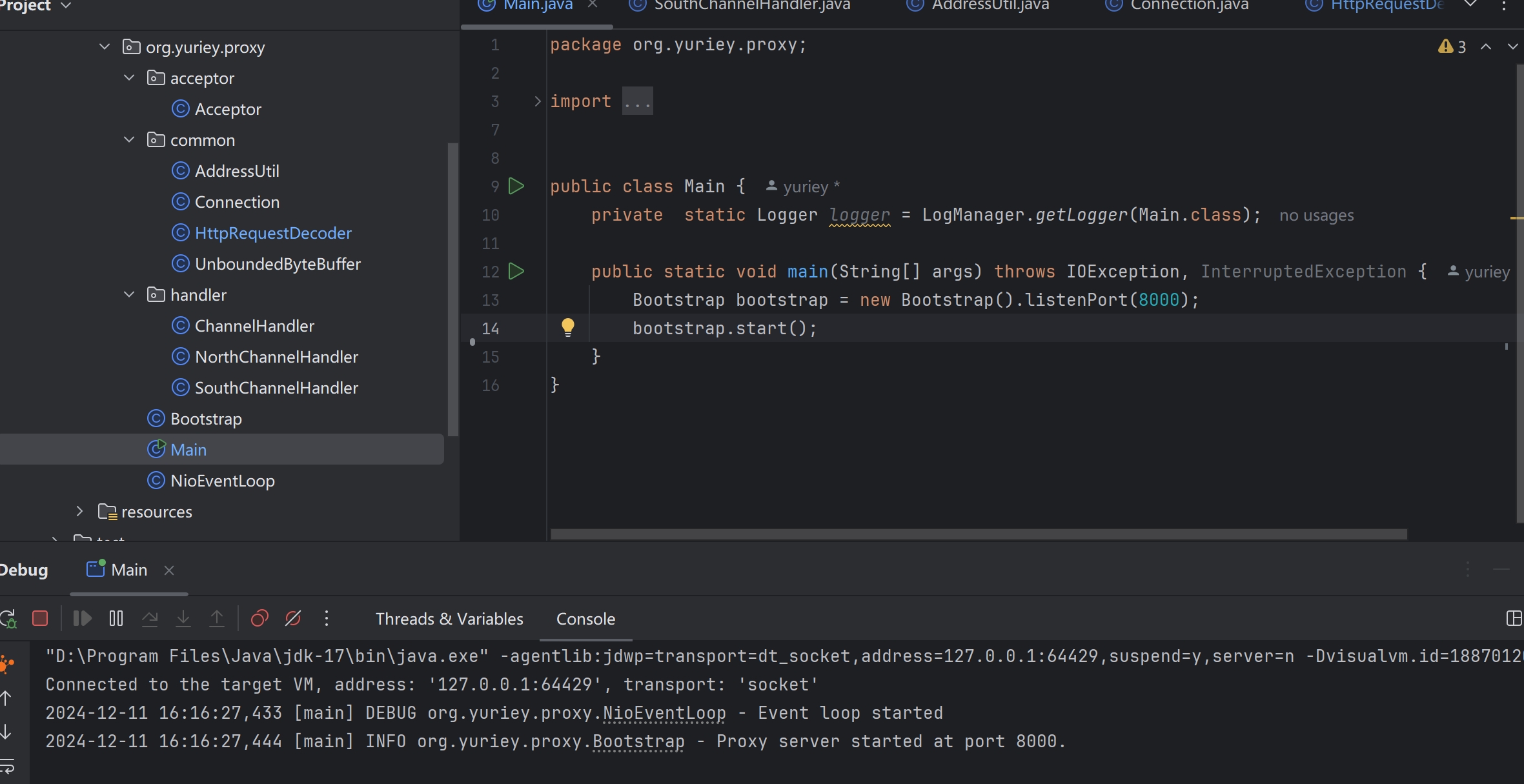Switch to the Console tab
The image size is (1524, 784).
pos(585,618)
